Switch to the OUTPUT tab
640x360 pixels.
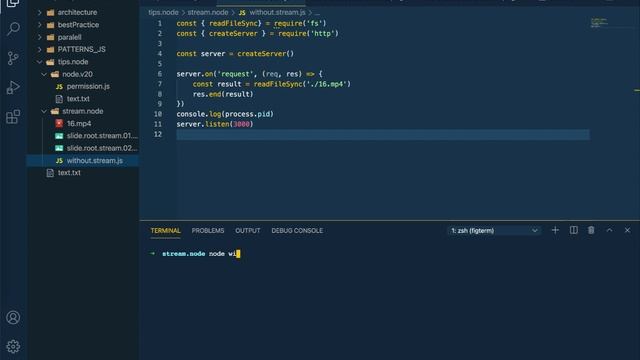tap(247, 231)
